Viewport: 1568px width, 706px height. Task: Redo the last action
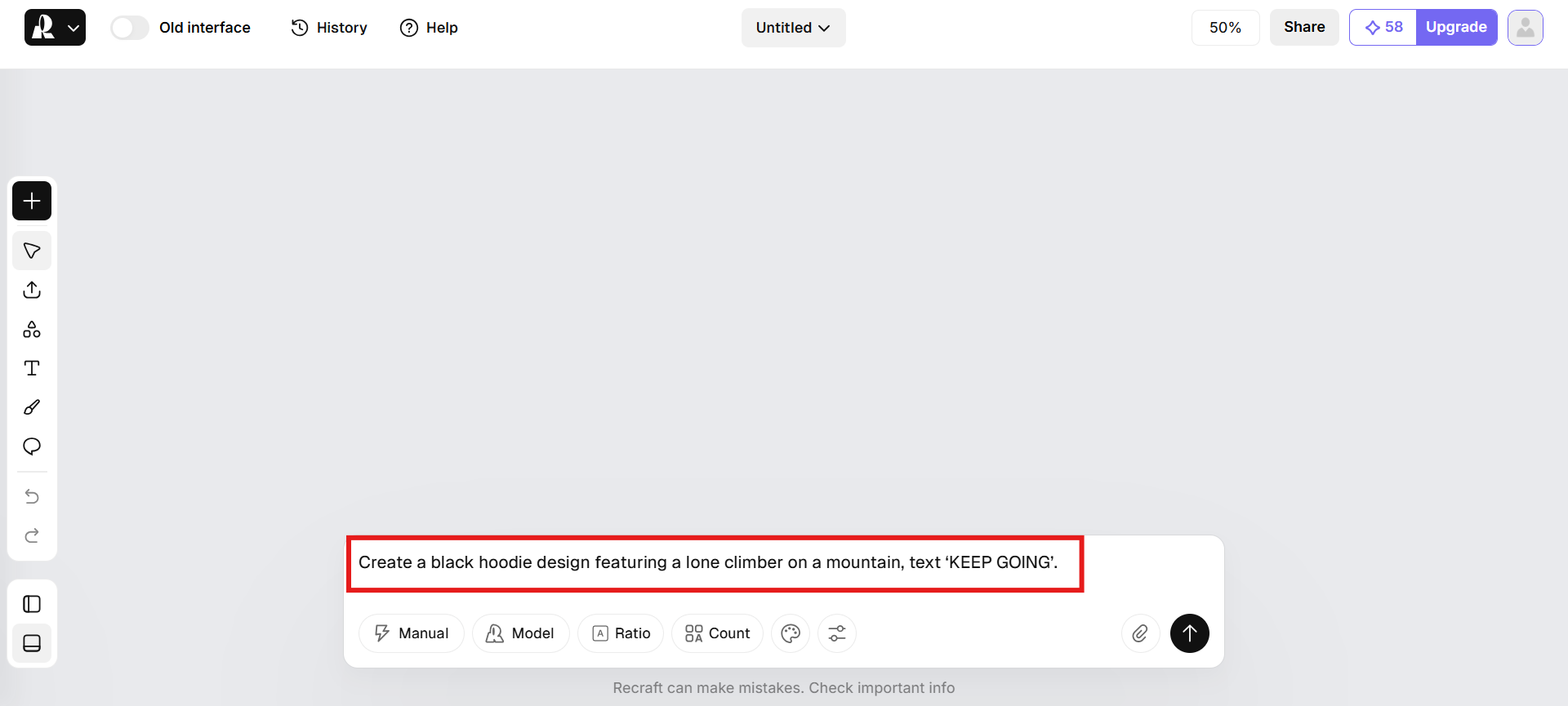pyautogui.click(x=32, y=535)
